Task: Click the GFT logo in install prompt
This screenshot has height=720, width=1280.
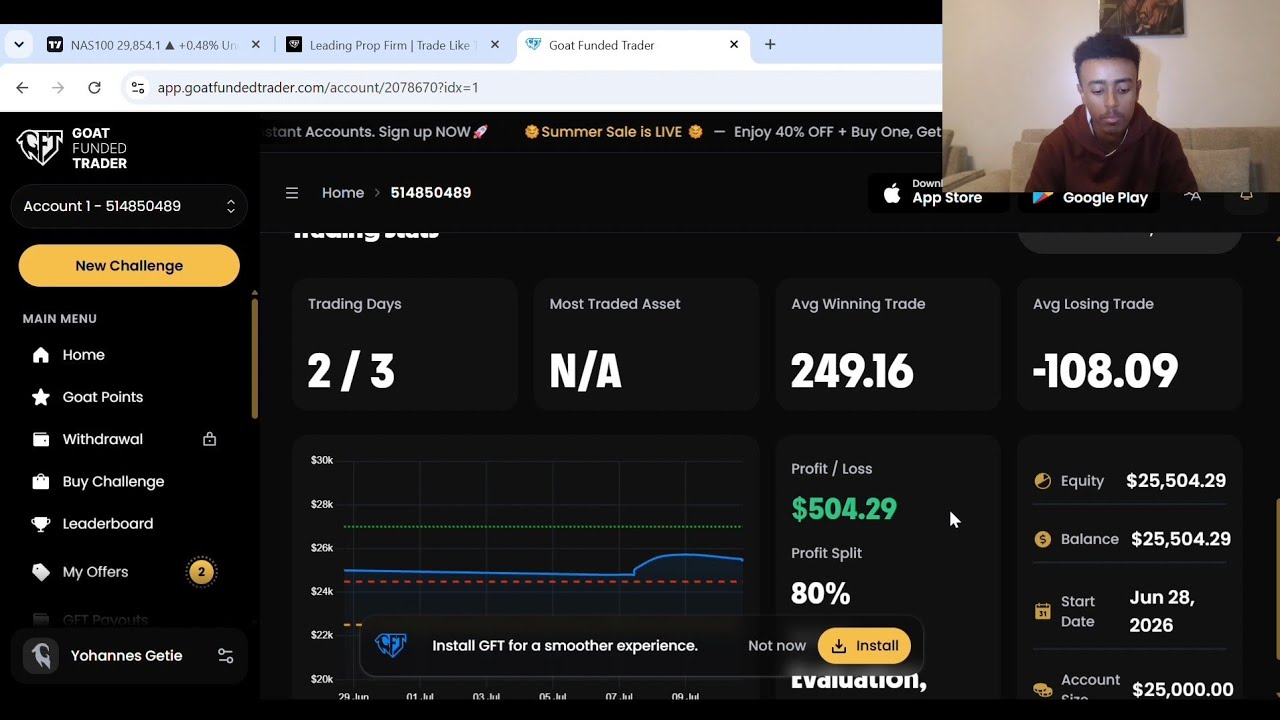Action: 391,645
